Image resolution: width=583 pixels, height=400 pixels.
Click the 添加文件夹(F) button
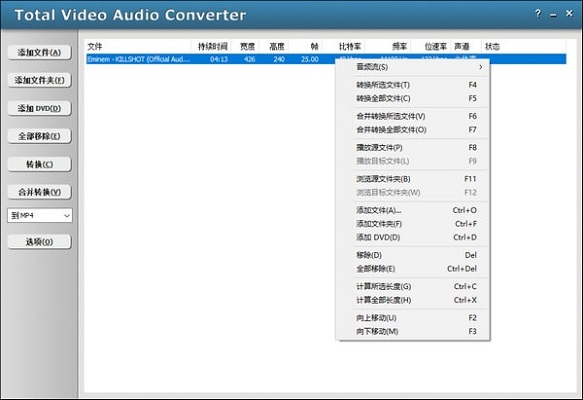click(39, 80)
